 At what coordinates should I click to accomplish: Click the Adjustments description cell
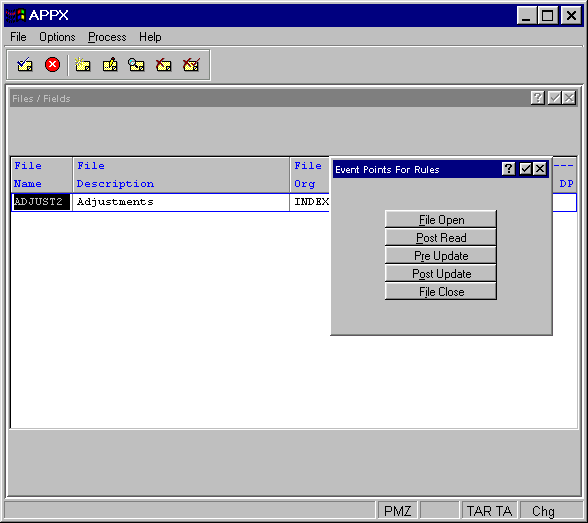click(x=181, y=202)
